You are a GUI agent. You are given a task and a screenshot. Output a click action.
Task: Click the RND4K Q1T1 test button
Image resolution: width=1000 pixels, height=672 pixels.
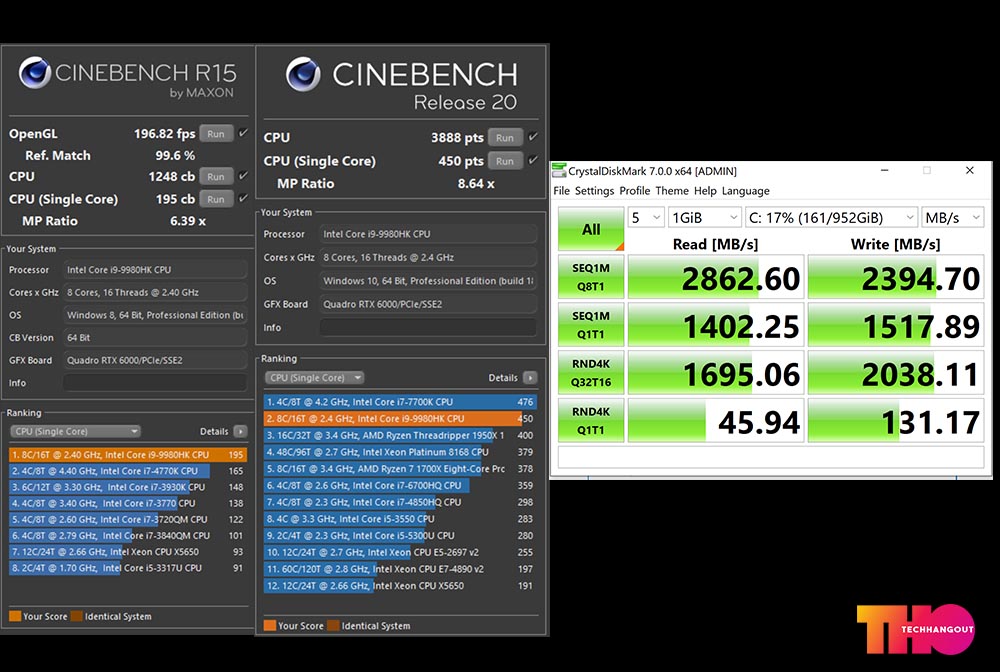[x=591, y=421]
